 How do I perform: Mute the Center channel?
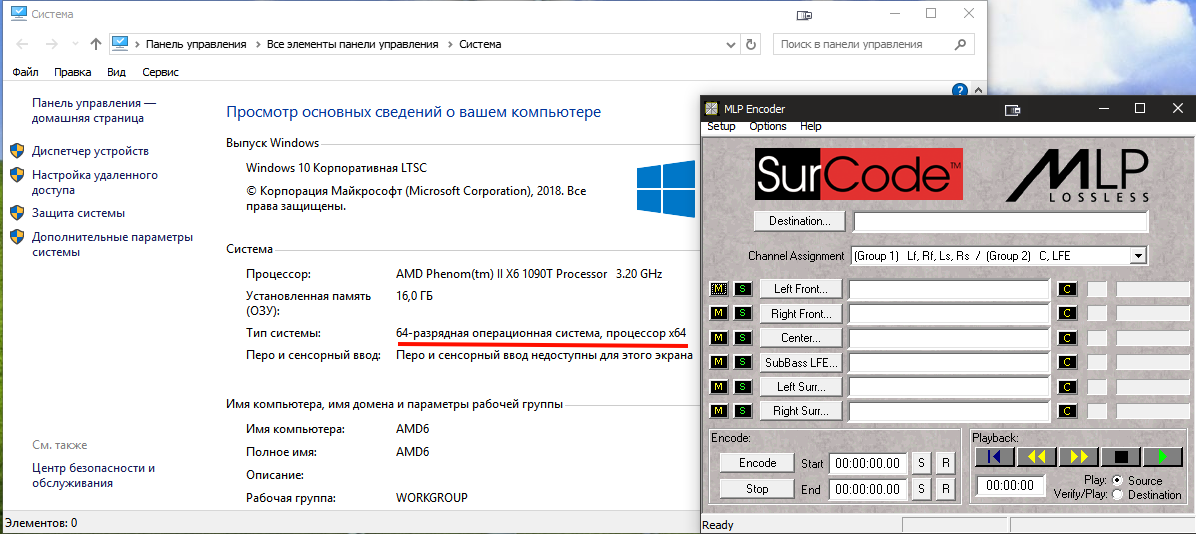point(719,338)
